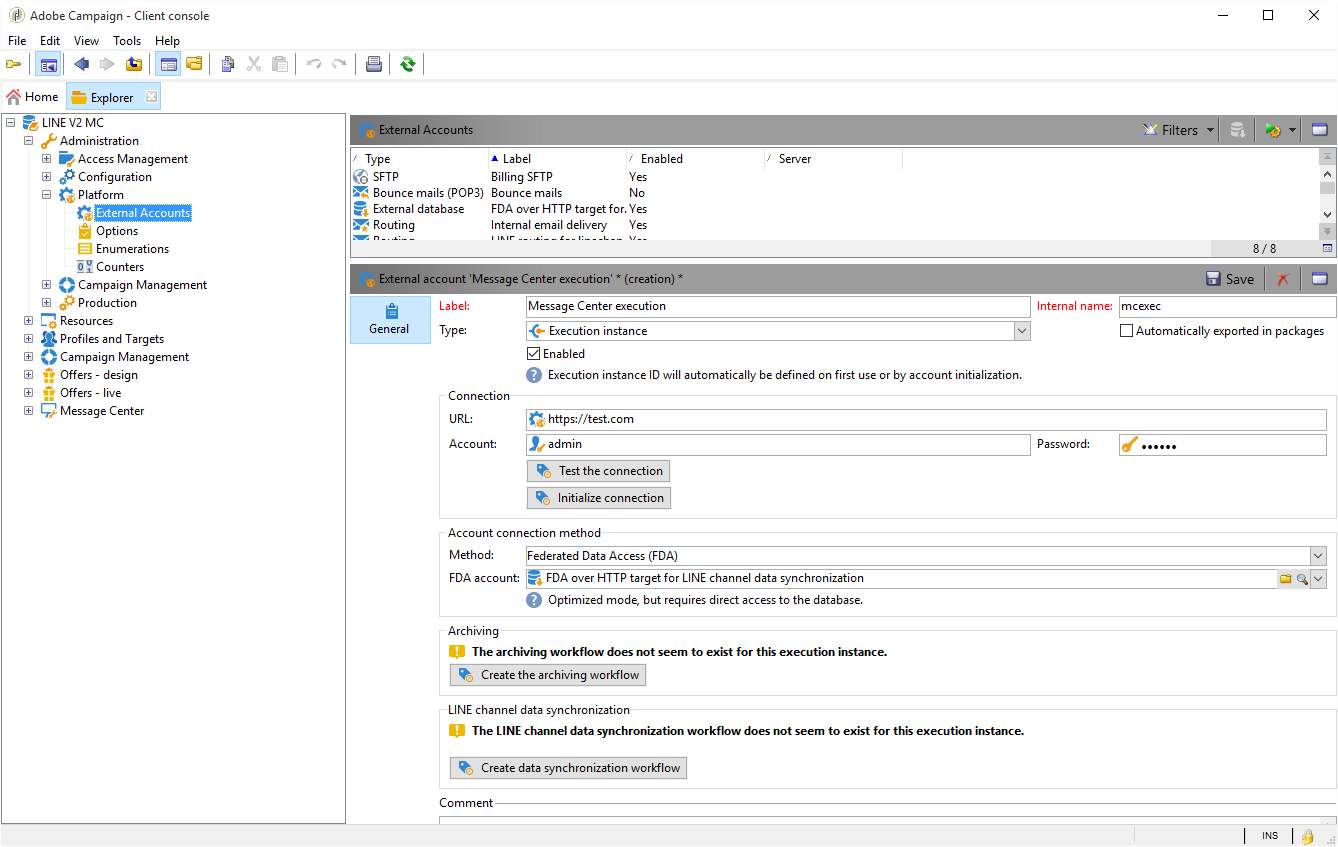Click Test the connection button
This screenshot has width=1338, height=847.
tap(598, 471)
